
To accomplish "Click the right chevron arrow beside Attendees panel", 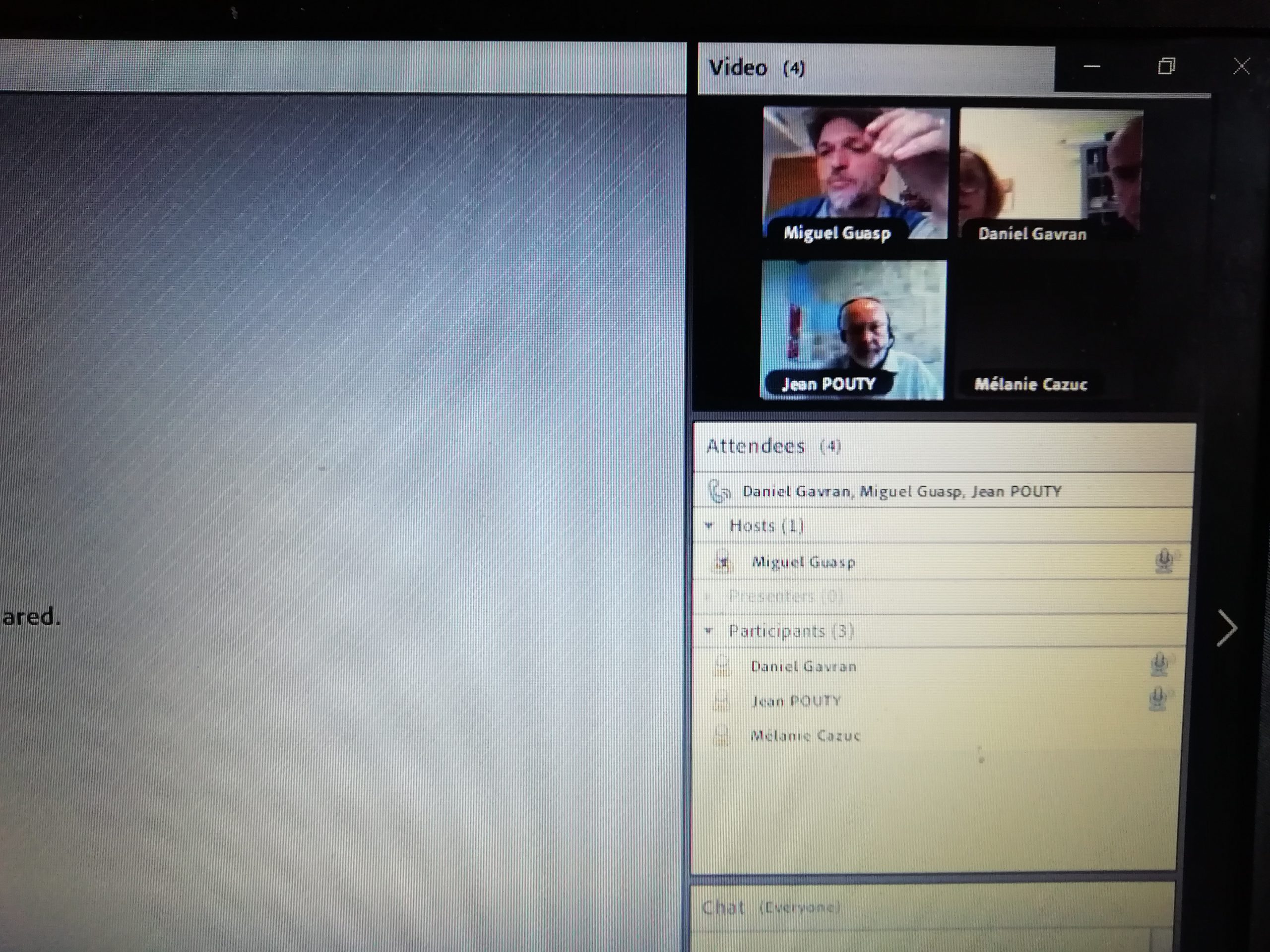I will point(1227,628).
